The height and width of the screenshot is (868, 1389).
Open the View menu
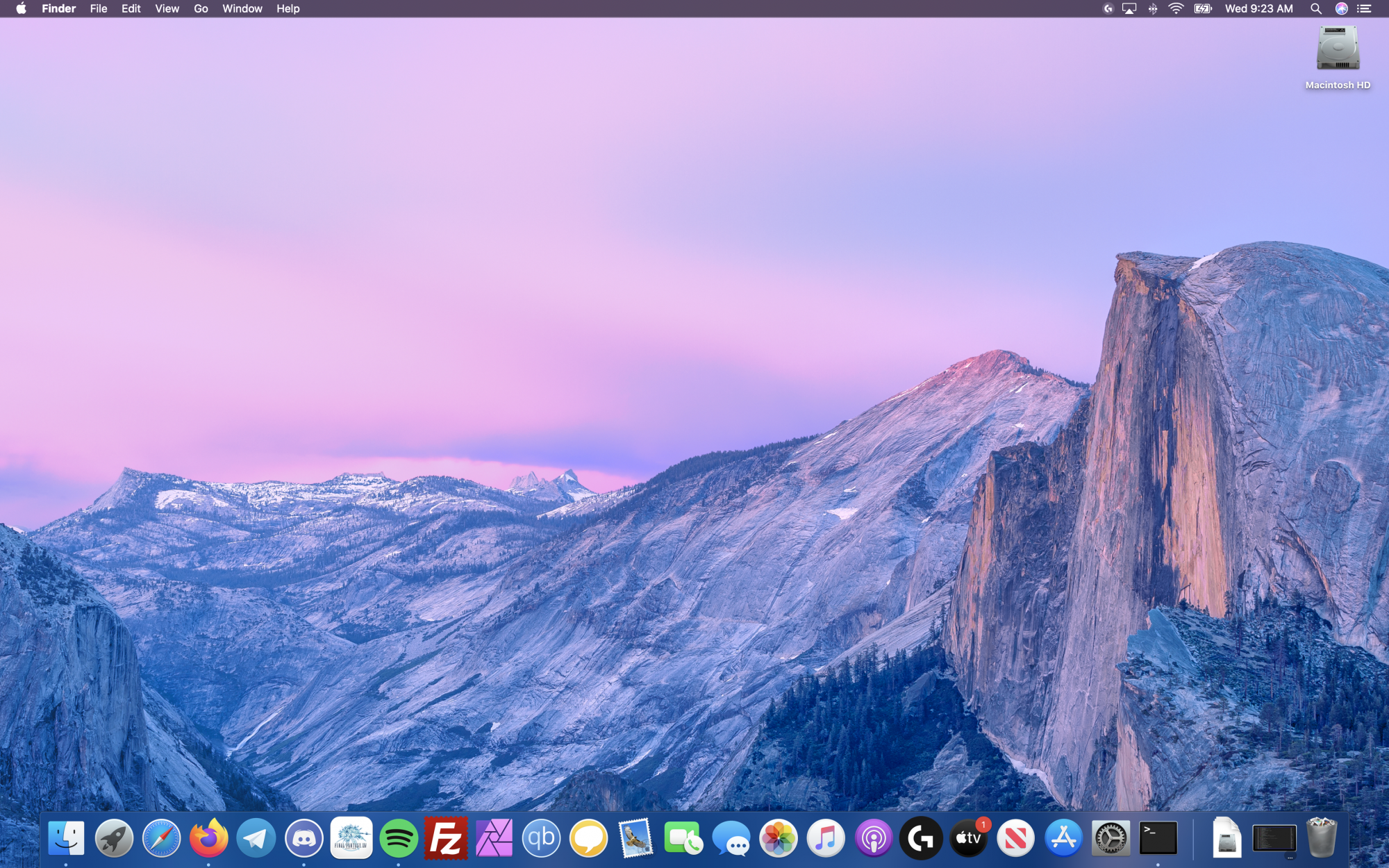[167, 9]
